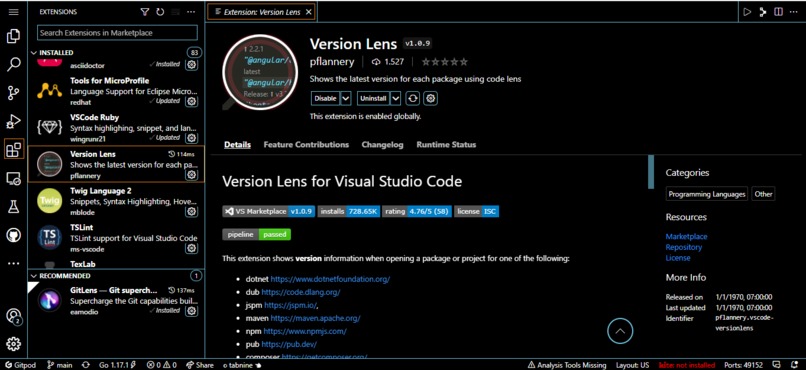806x370 pixels.
Task: Open the maven.apache.org link
Action: point(315,318)
